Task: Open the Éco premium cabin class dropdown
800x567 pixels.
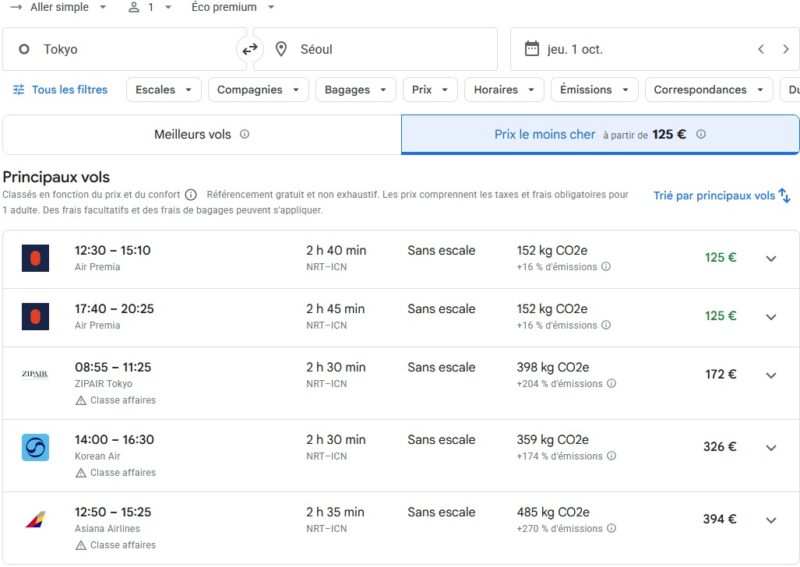Action: (x=233, y=7)
